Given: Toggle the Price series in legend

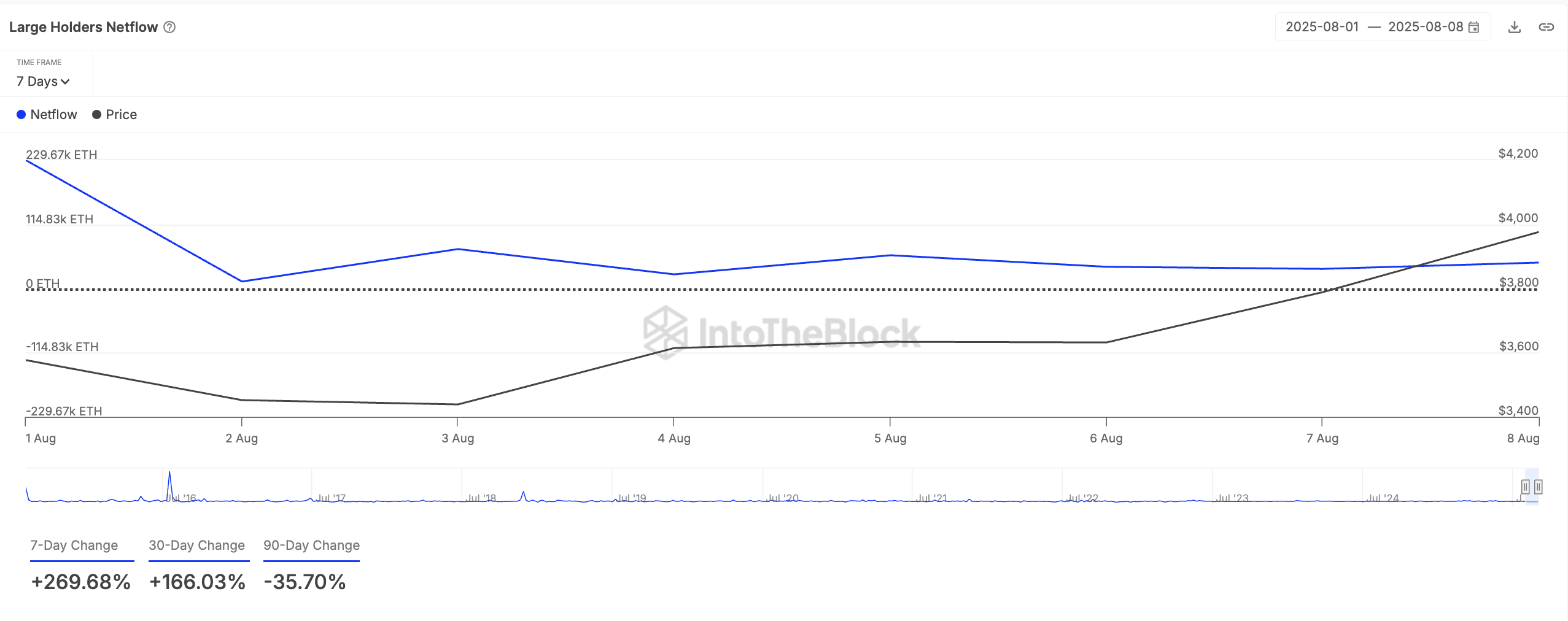Looking at the screenshot, I should click(x=115, y=115).
